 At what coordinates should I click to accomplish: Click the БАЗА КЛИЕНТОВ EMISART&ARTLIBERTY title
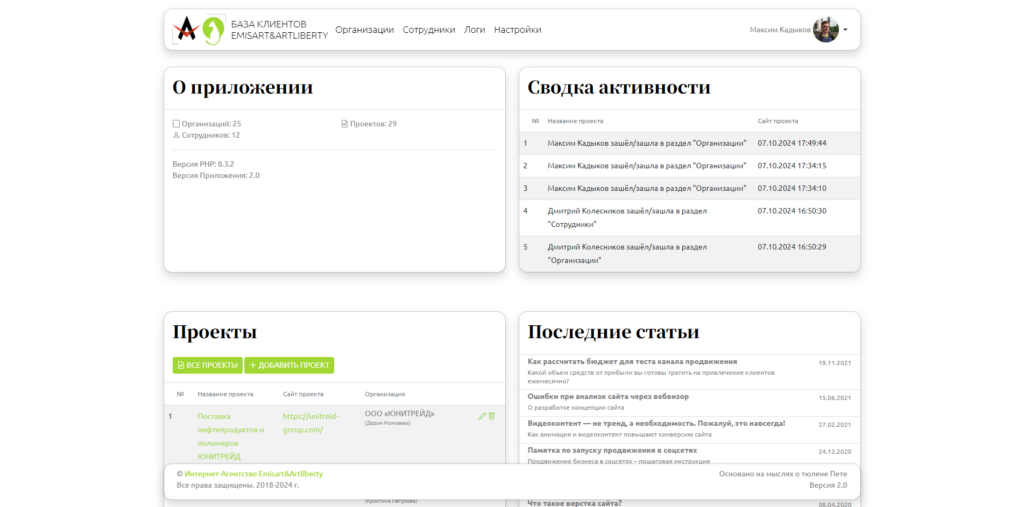pos(279,30)
